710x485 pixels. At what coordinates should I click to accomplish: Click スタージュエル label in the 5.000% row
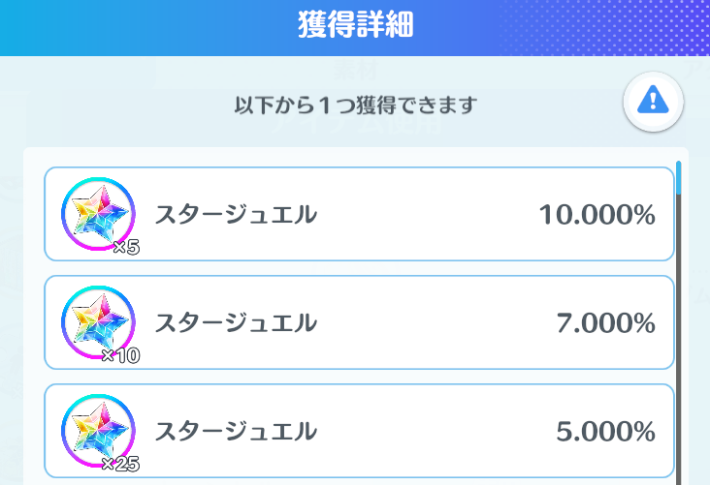click(x=235, y=432)
